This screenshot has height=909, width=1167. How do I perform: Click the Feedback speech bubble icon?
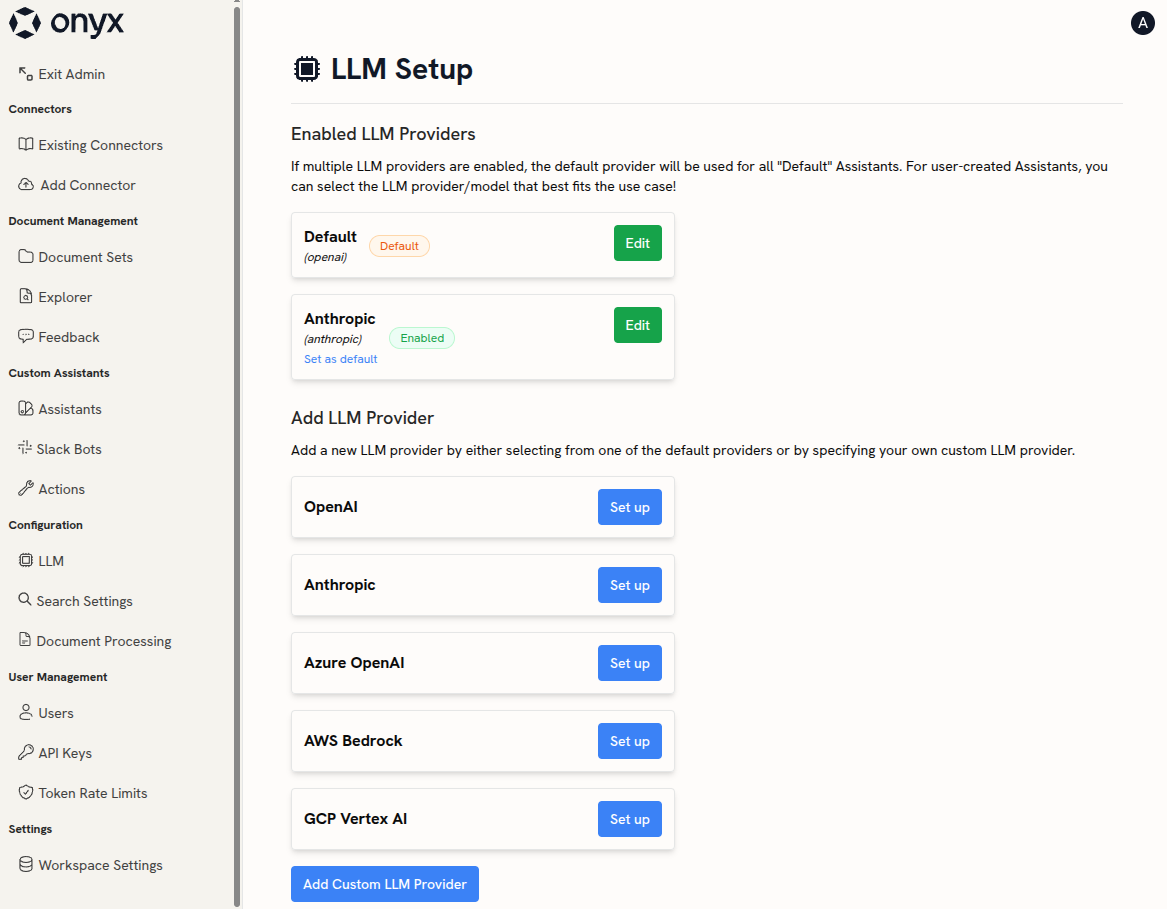(26, 337)
